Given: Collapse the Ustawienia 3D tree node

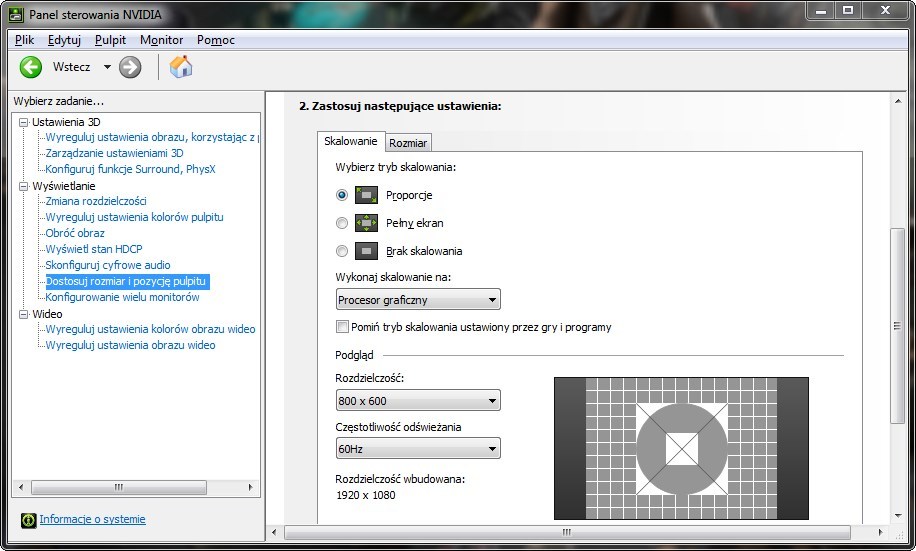Looking at the screenshot, I should [23, 122].
